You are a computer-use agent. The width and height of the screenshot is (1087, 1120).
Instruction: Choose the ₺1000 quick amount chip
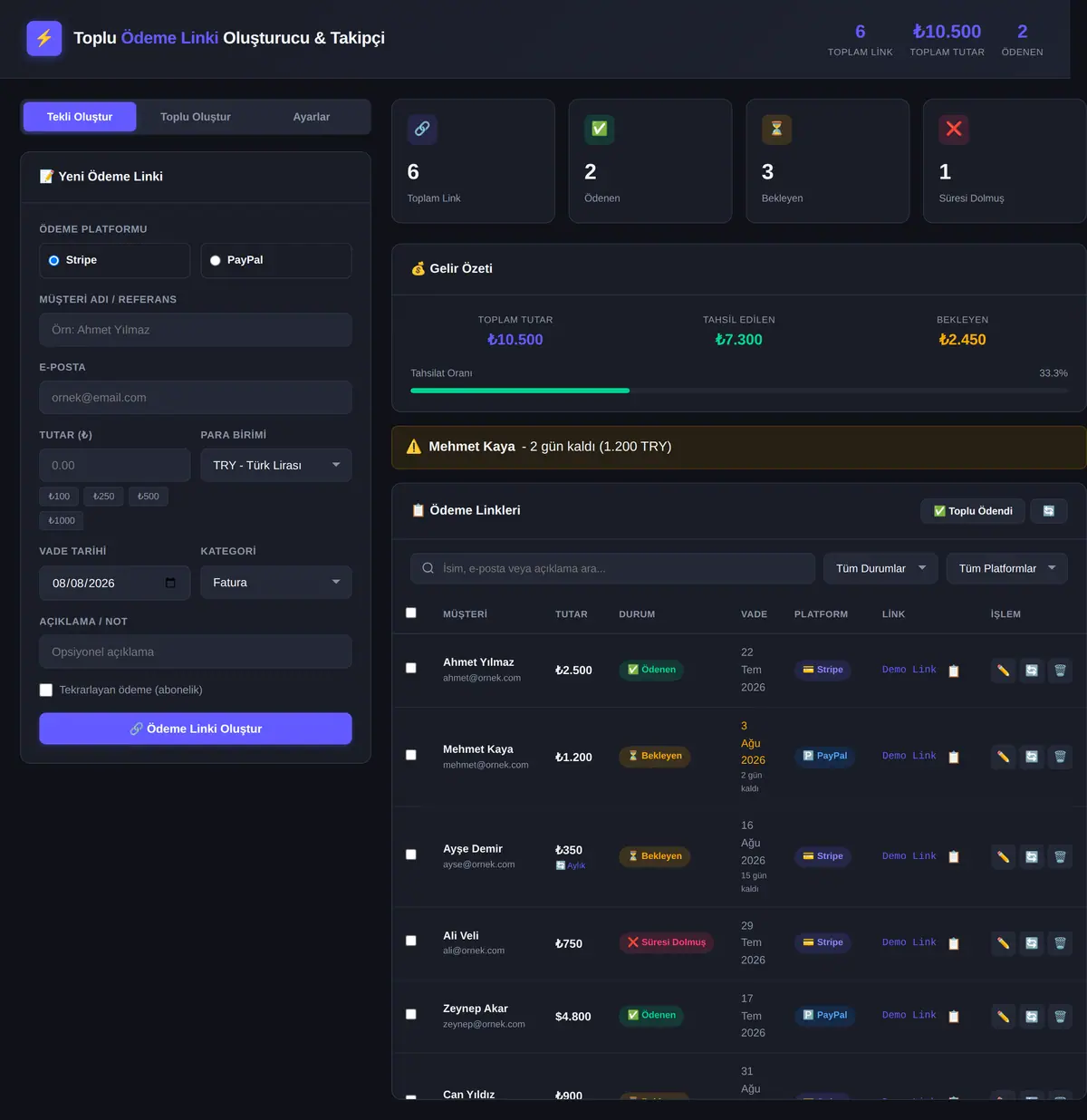(62, 521)
